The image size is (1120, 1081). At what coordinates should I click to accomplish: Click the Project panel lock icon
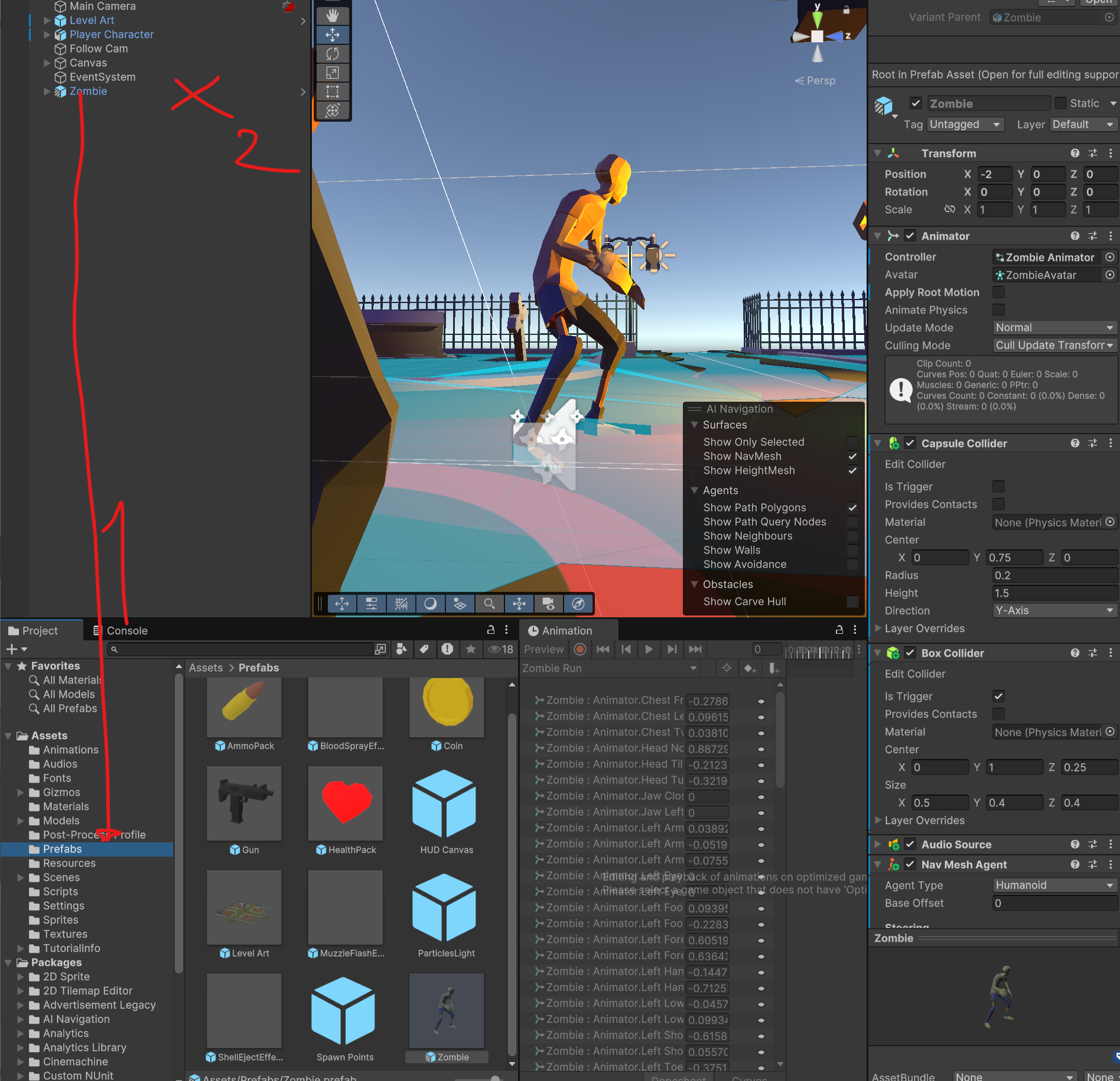[490, 630]
